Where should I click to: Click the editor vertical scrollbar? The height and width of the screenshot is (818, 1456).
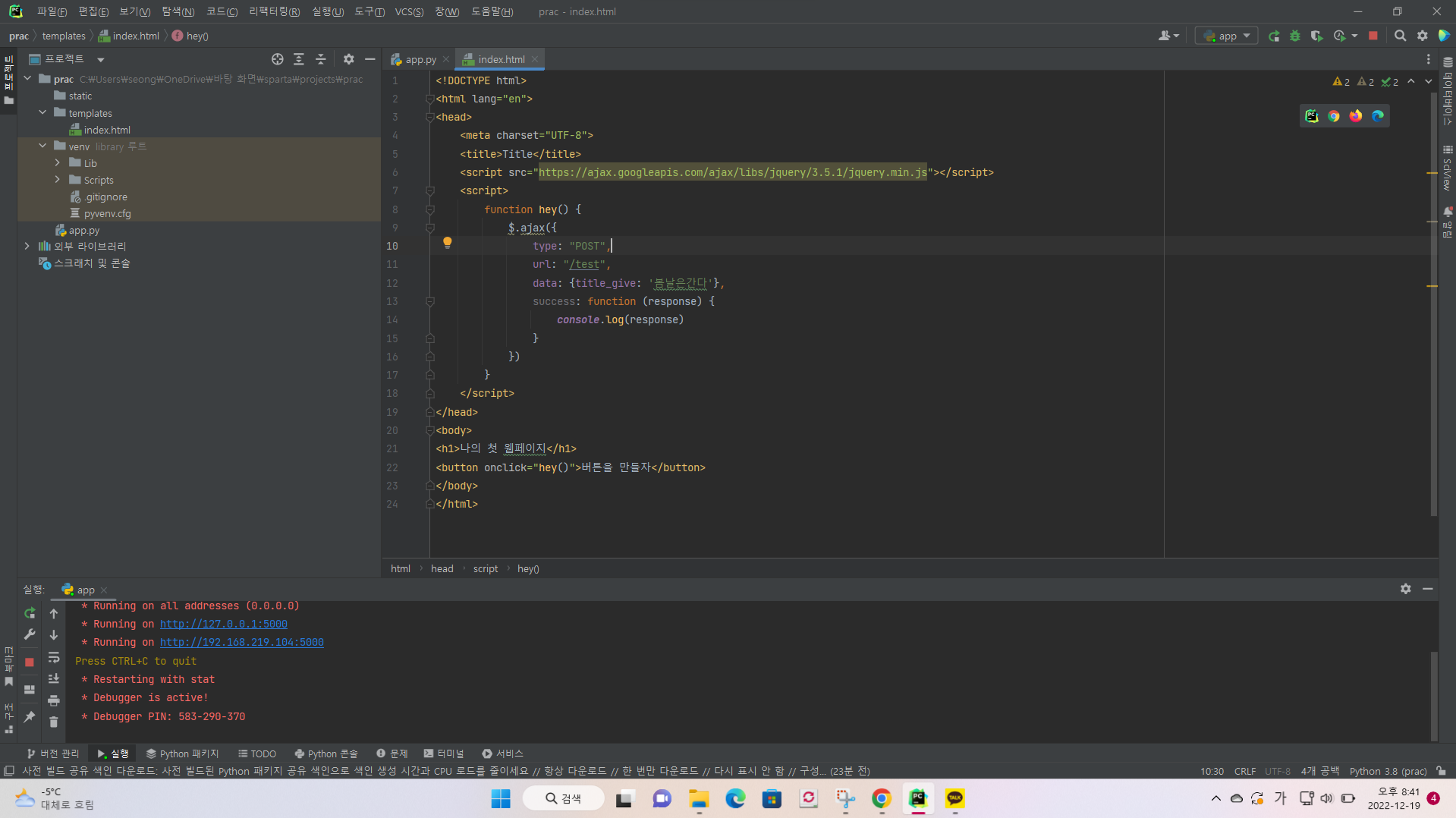1433,304
